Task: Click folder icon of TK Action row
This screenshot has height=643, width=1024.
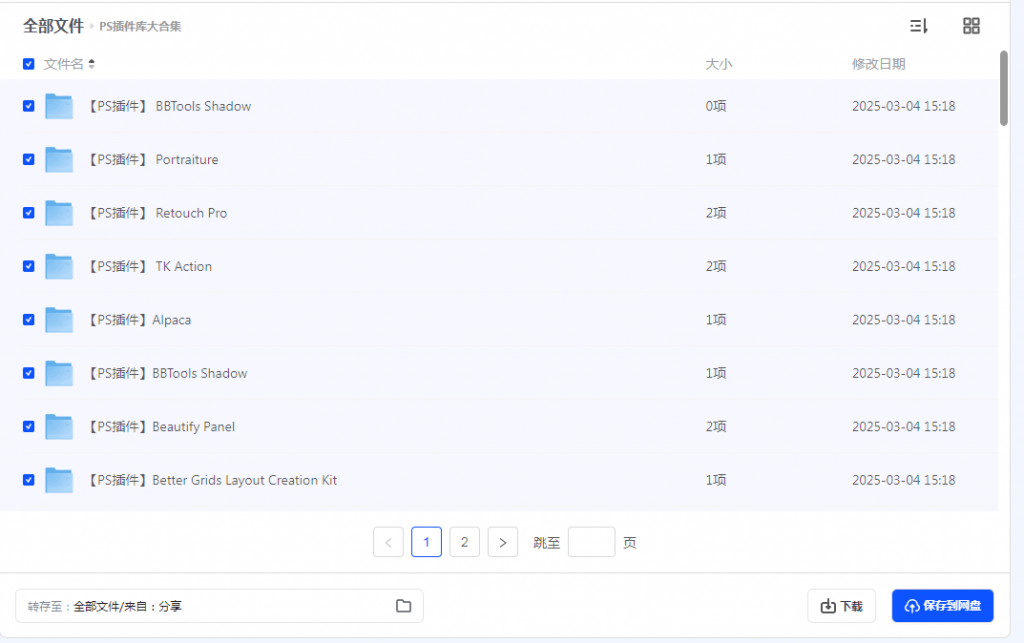Action: click(x=59, y=266)
